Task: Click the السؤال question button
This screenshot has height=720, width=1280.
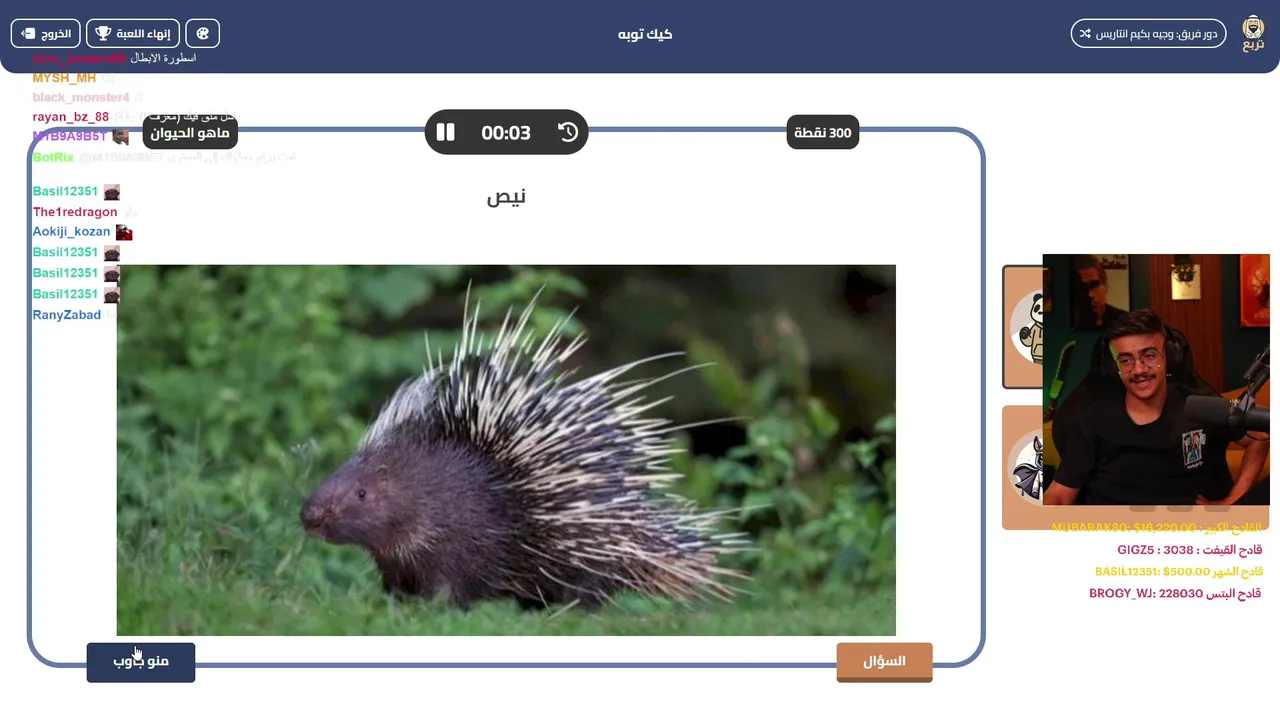Action: pos(884,662)
